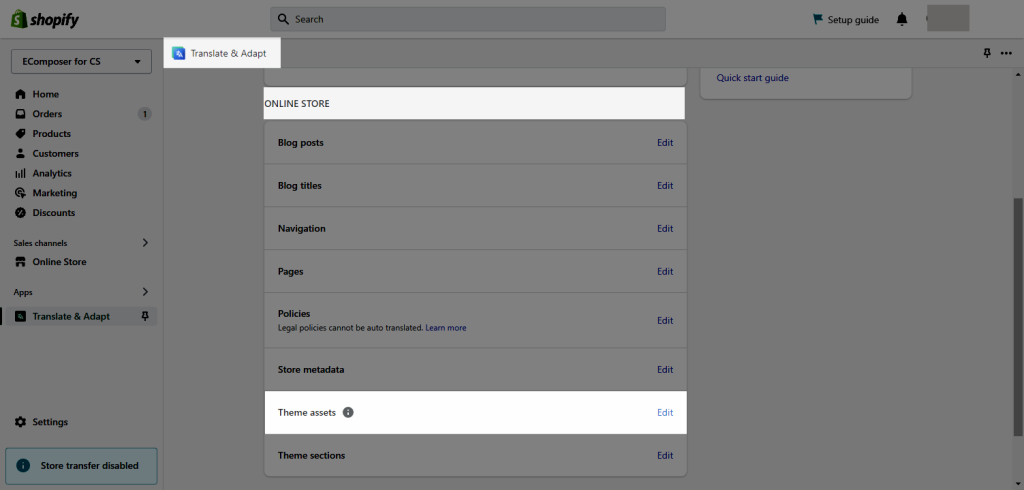Open the three-dot more actions menu
The height and width of the screenshot is (490, 1024).
[1006, 53]
